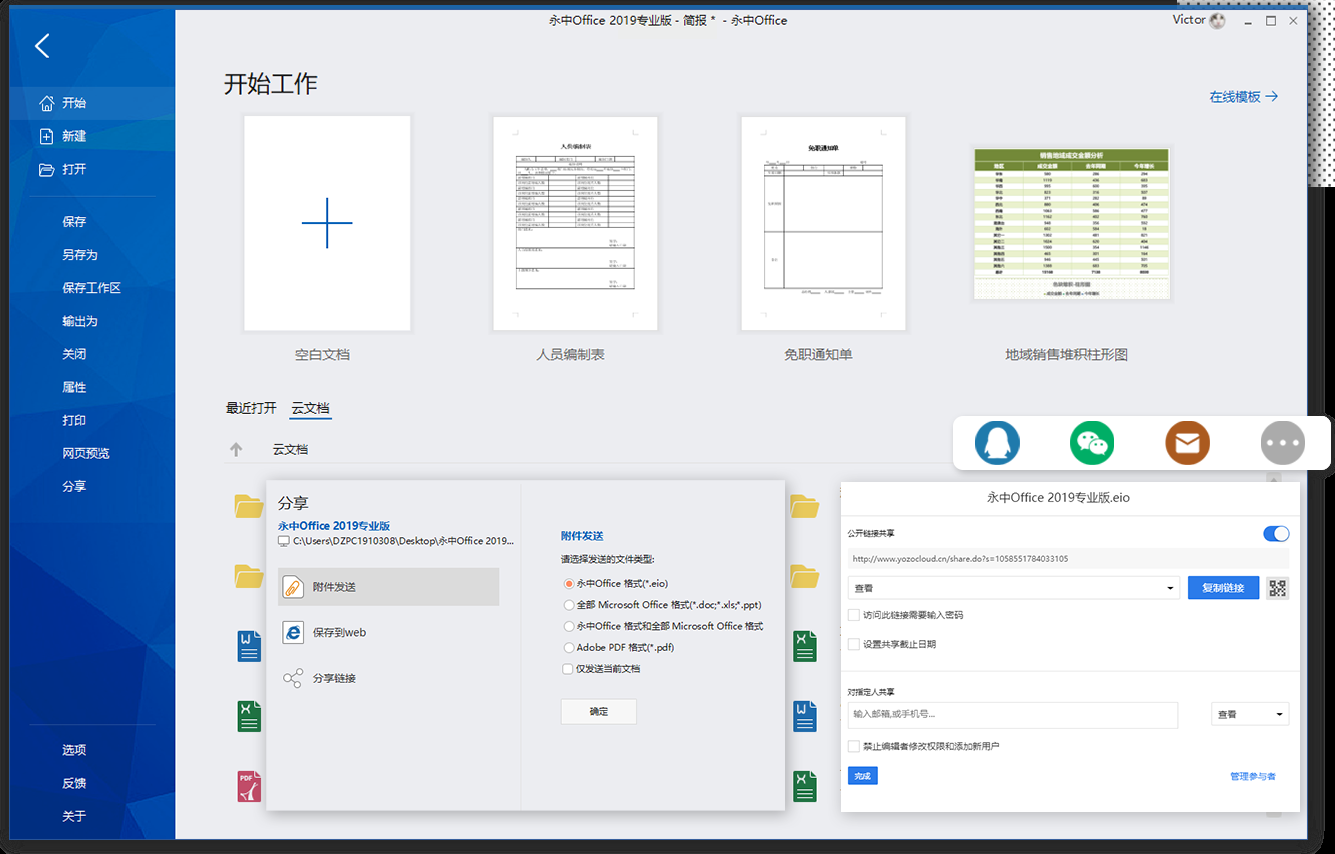Switch to the 最近打开 tab

[x=251, y=408]
